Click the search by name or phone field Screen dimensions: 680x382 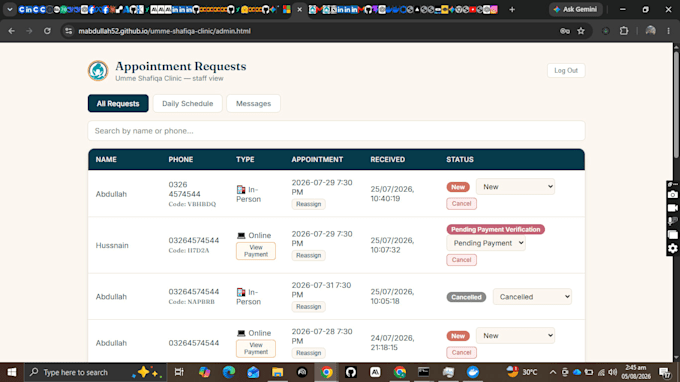point(336,131)
